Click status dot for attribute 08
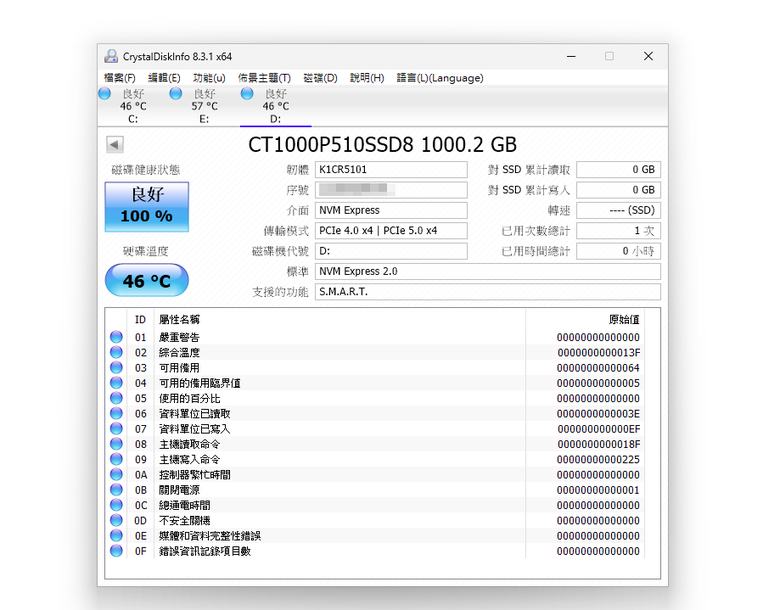Viewport: 780px width, 610px height. tap(116, 444)
